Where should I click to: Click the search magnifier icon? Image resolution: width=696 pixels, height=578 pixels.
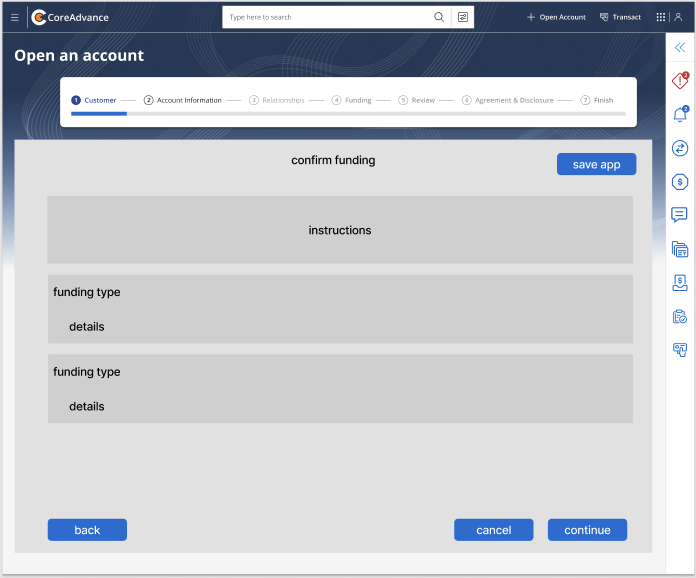pyautogui.click(x=439, y=17)
